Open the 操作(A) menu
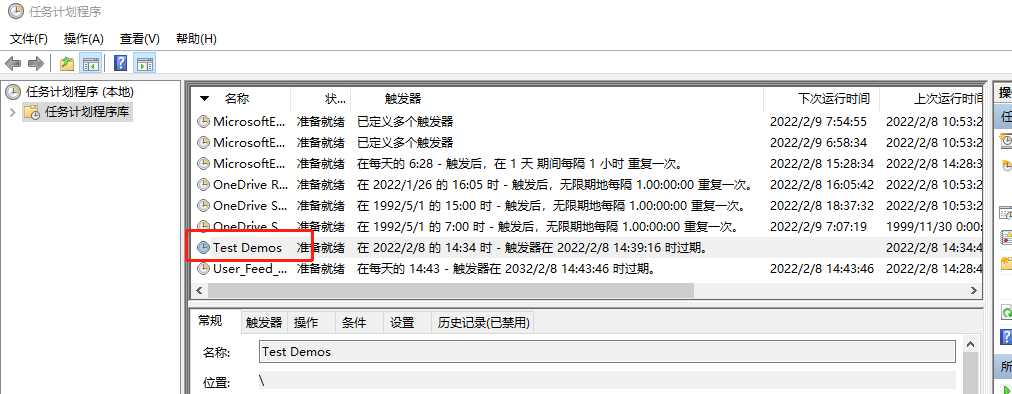 (x=84, y=39)
